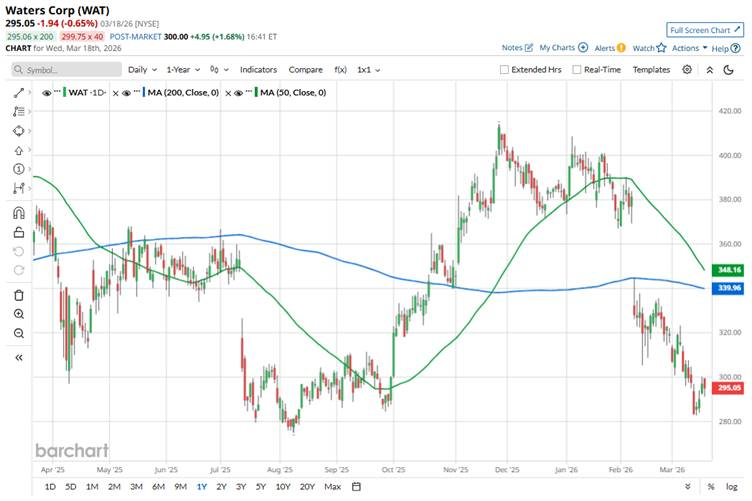Hide the MA (200, Close, 0) indicator
Viewport: 752px width, 501px height.
click(x=129, y=92)
